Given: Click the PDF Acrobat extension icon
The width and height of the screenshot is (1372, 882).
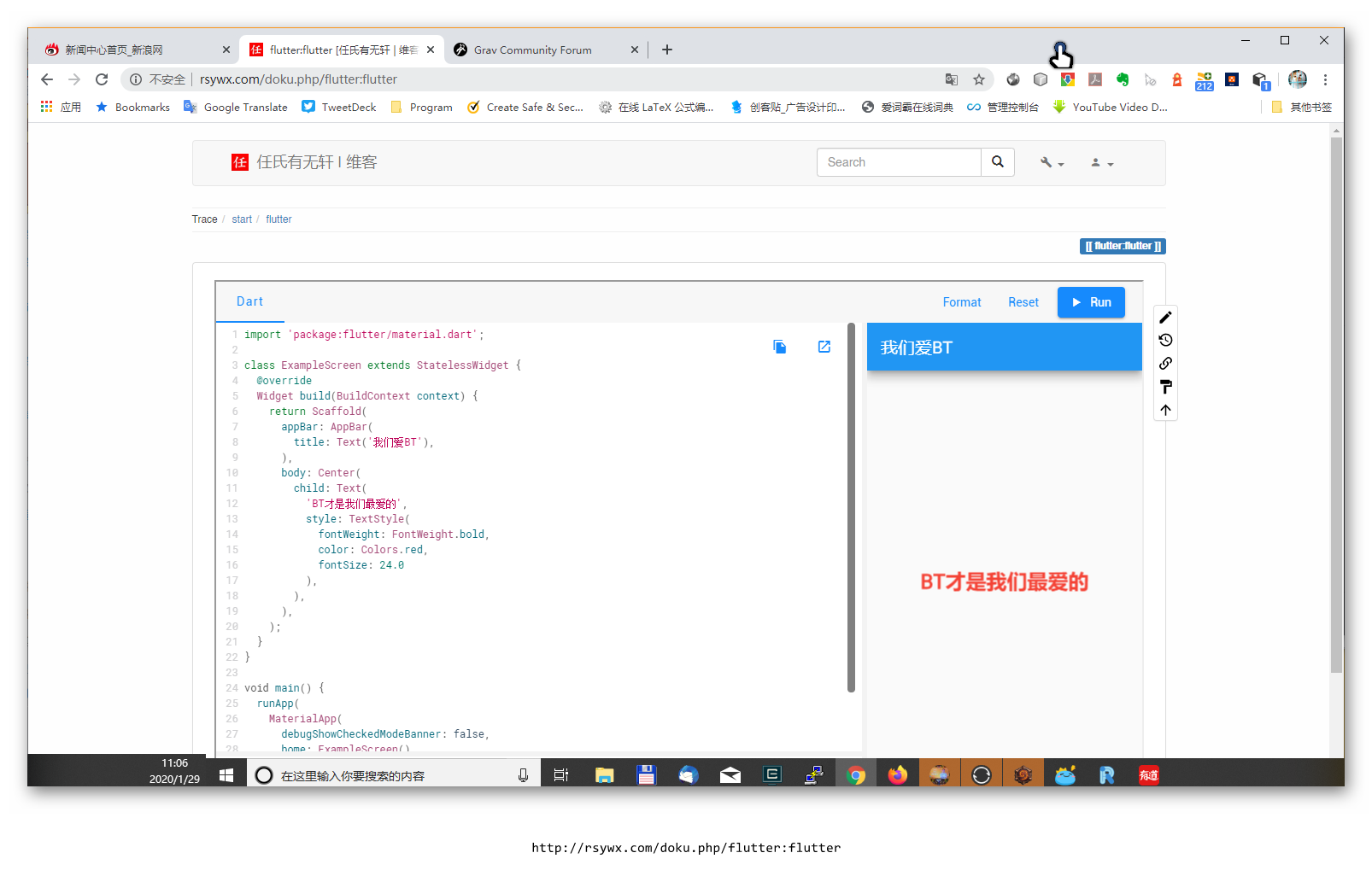Looking at the screenshot, I should pos(1095,79).
